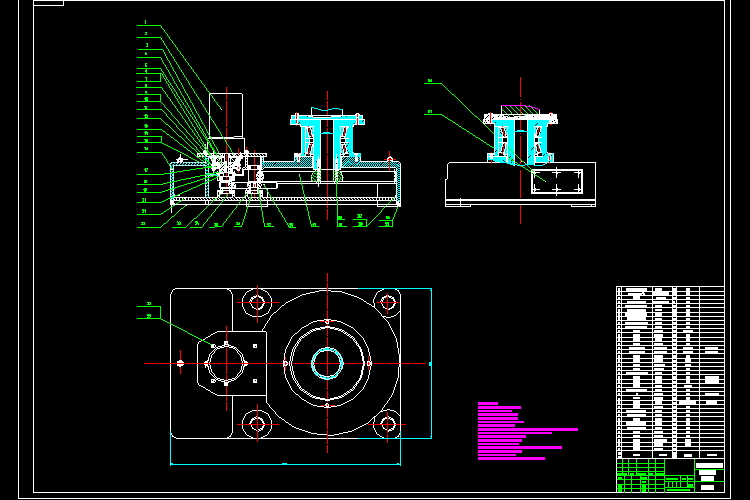The width and height of the screenshot is (750, 500).
Task: Select the motor flange circle in the plan view
Action: 226,364
